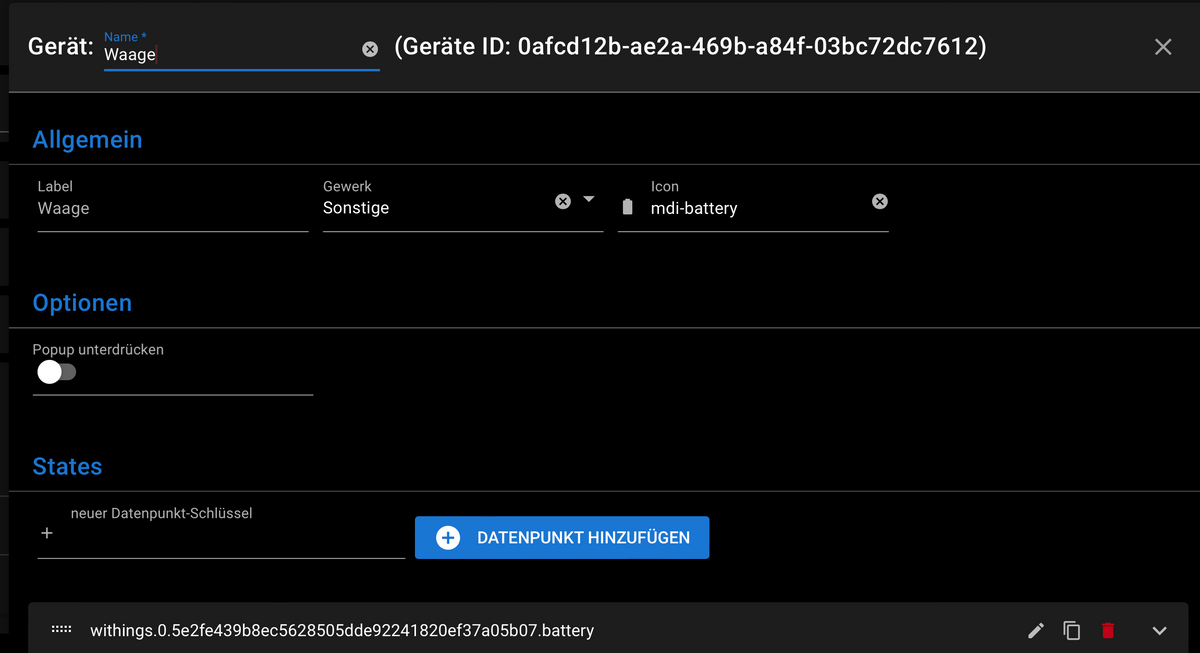
Task: Clear the Gewerk selection
Action: [x=563, y=201]
